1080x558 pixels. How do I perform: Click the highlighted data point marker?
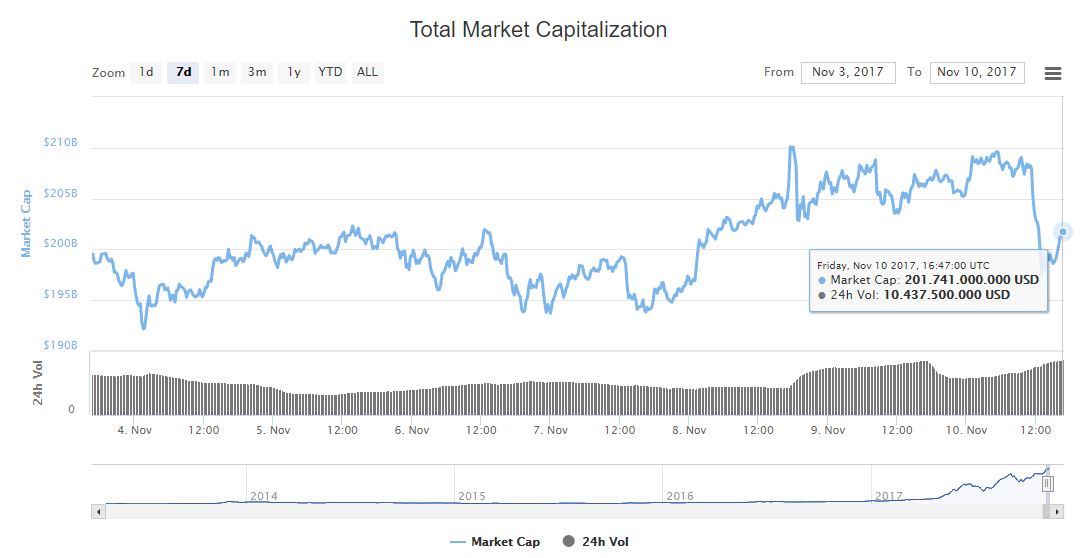tap(1062, 232)
